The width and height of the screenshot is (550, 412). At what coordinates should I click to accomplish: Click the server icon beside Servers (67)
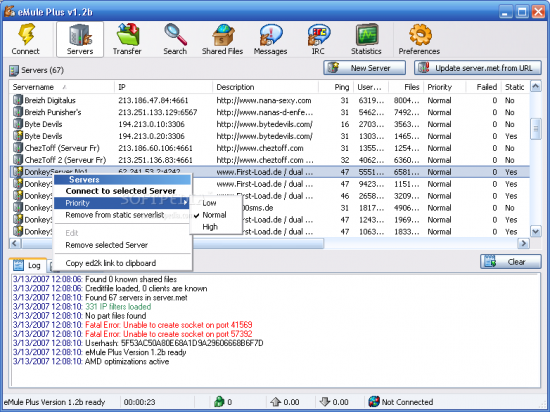tap(14, 70)
